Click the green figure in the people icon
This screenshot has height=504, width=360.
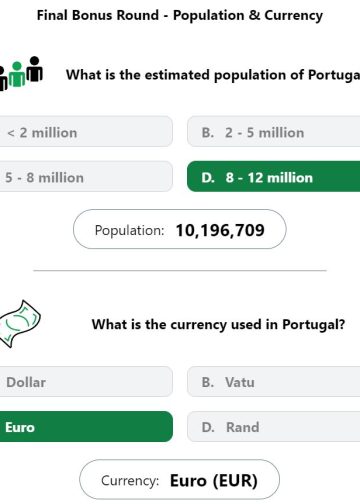coord(17,75)
